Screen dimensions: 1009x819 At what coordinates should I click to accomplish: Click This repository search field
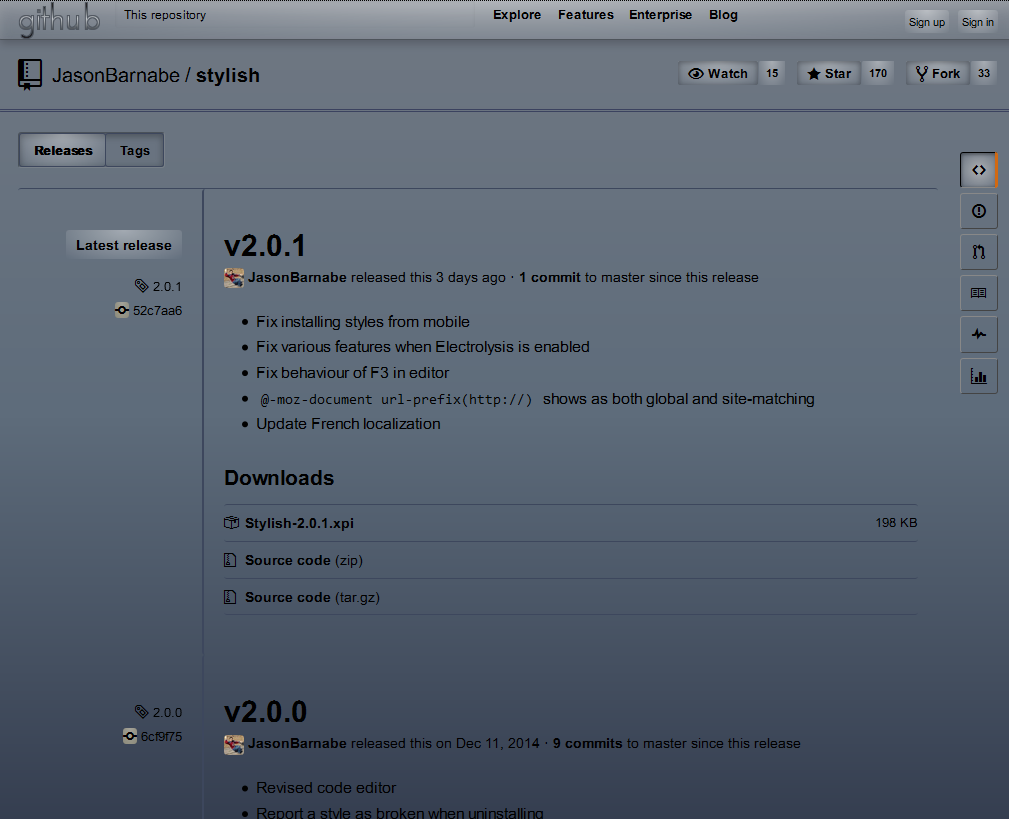(165, 15)
